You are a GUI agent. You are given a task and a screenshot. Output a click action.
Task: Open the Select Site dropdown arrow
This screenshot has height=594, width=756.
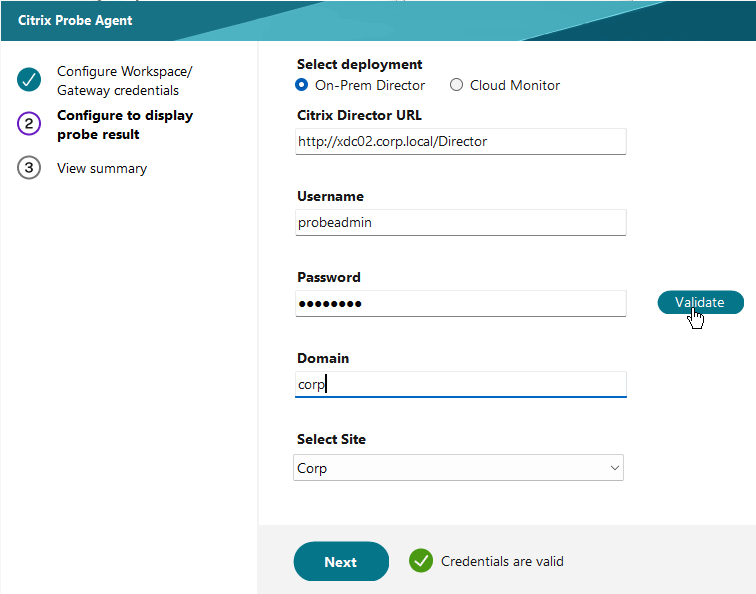click(x=614, y=468)
